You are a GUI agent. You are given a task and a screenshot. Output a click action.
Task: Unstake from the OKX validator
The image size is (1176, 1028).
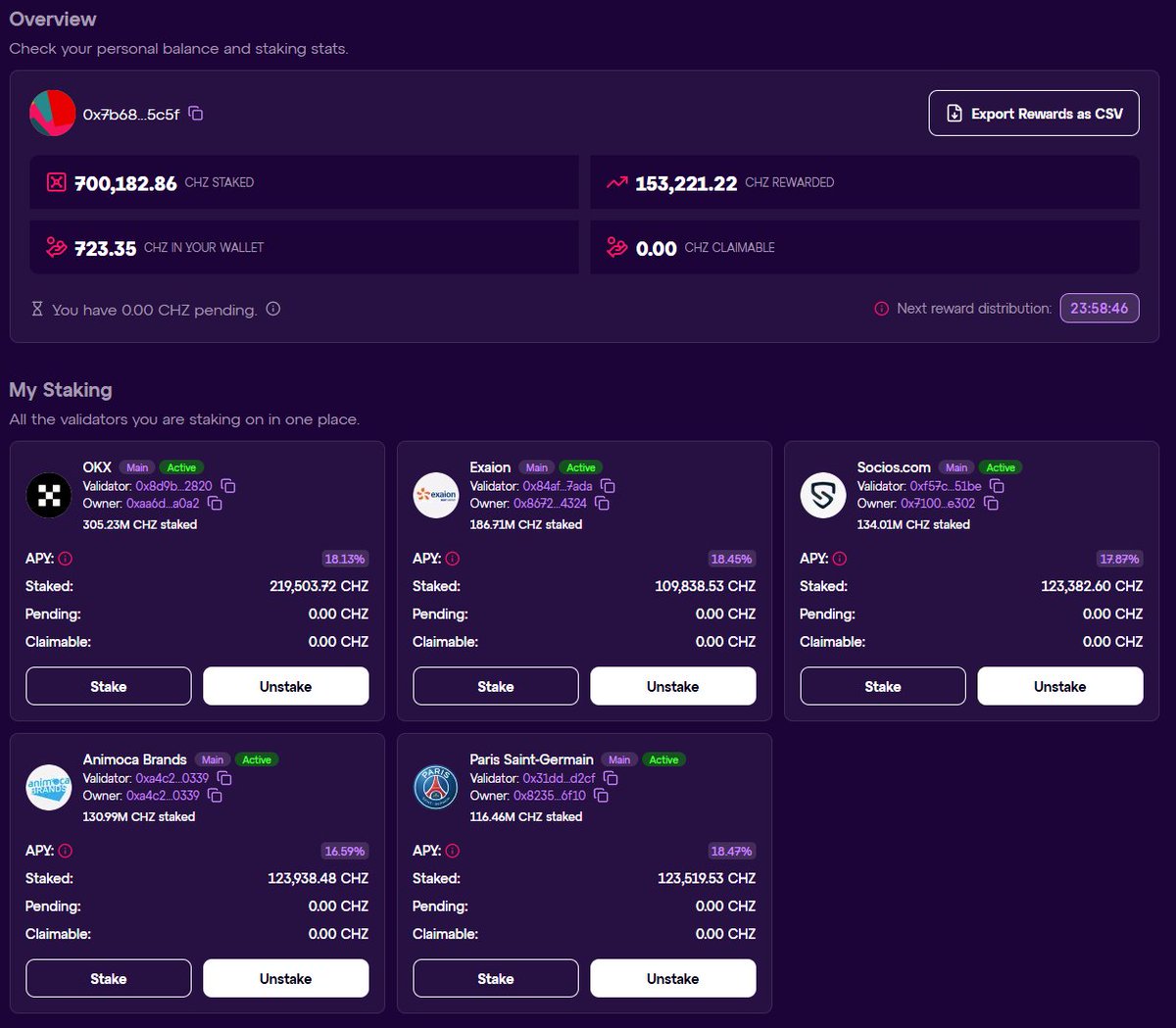pos(286,686)
